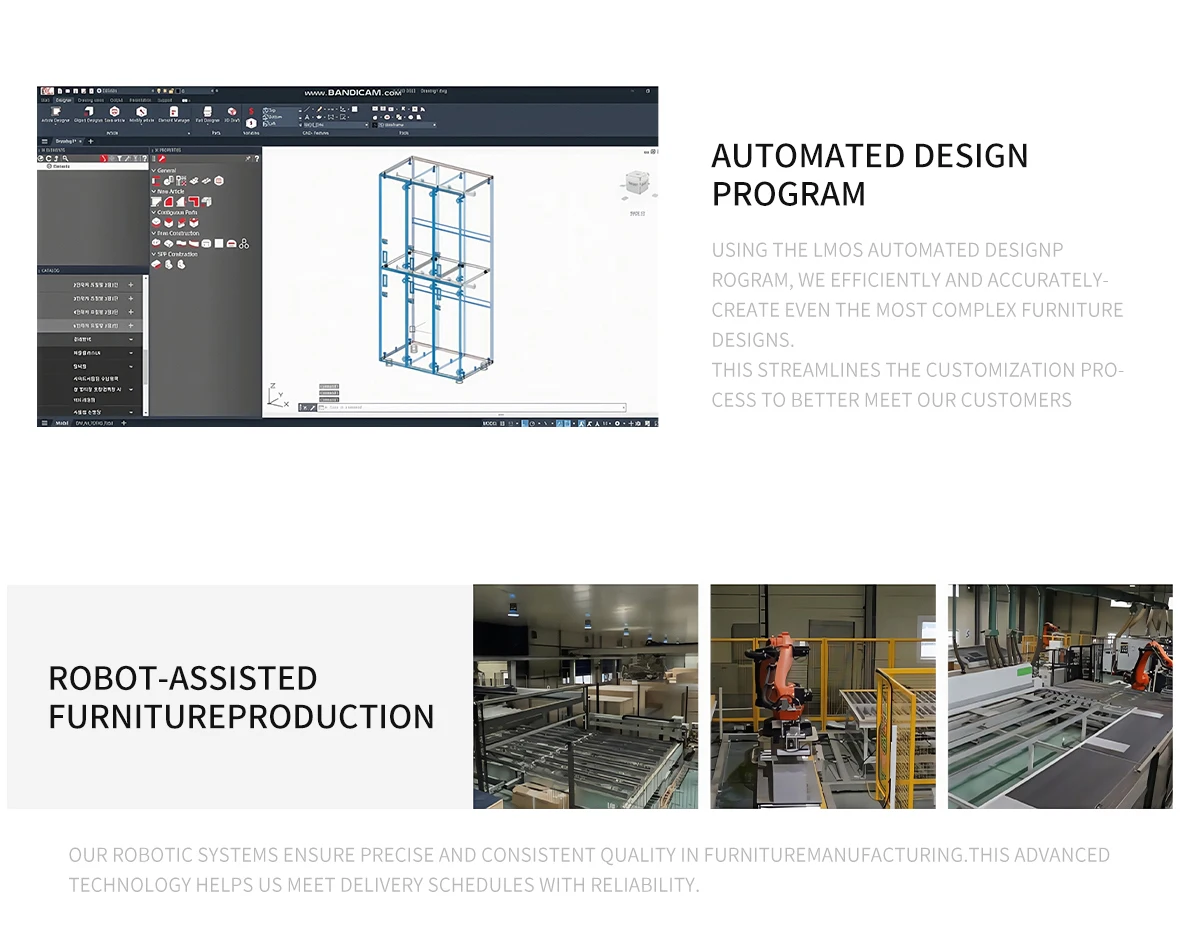
Task: Add a new drawing tab with plus button
Action: point(91,141)
